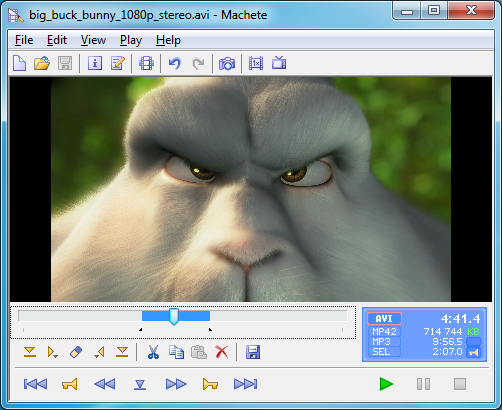Toggle the KB size unit indicator

coord(473,331)
